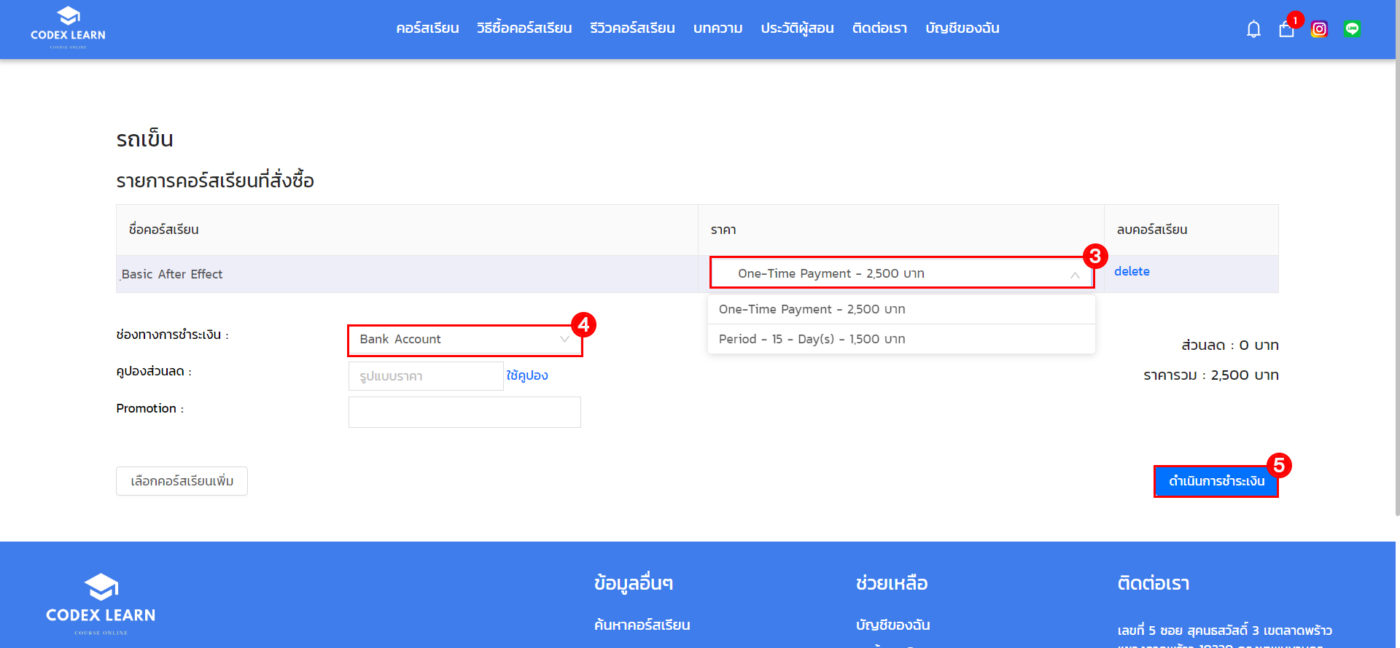Open the Bank Account payment dropdown

pos(464,339)
